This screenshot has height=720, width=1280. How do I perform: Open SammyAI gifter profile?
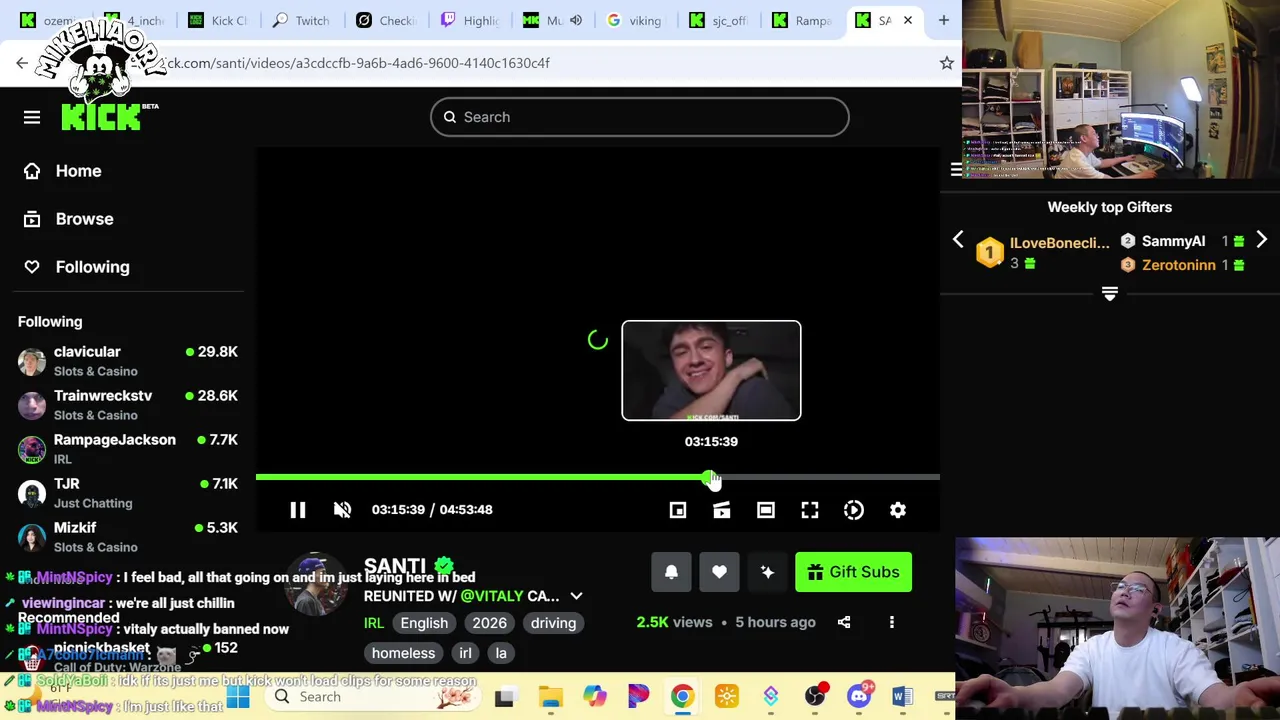(x=1173, y=241)
